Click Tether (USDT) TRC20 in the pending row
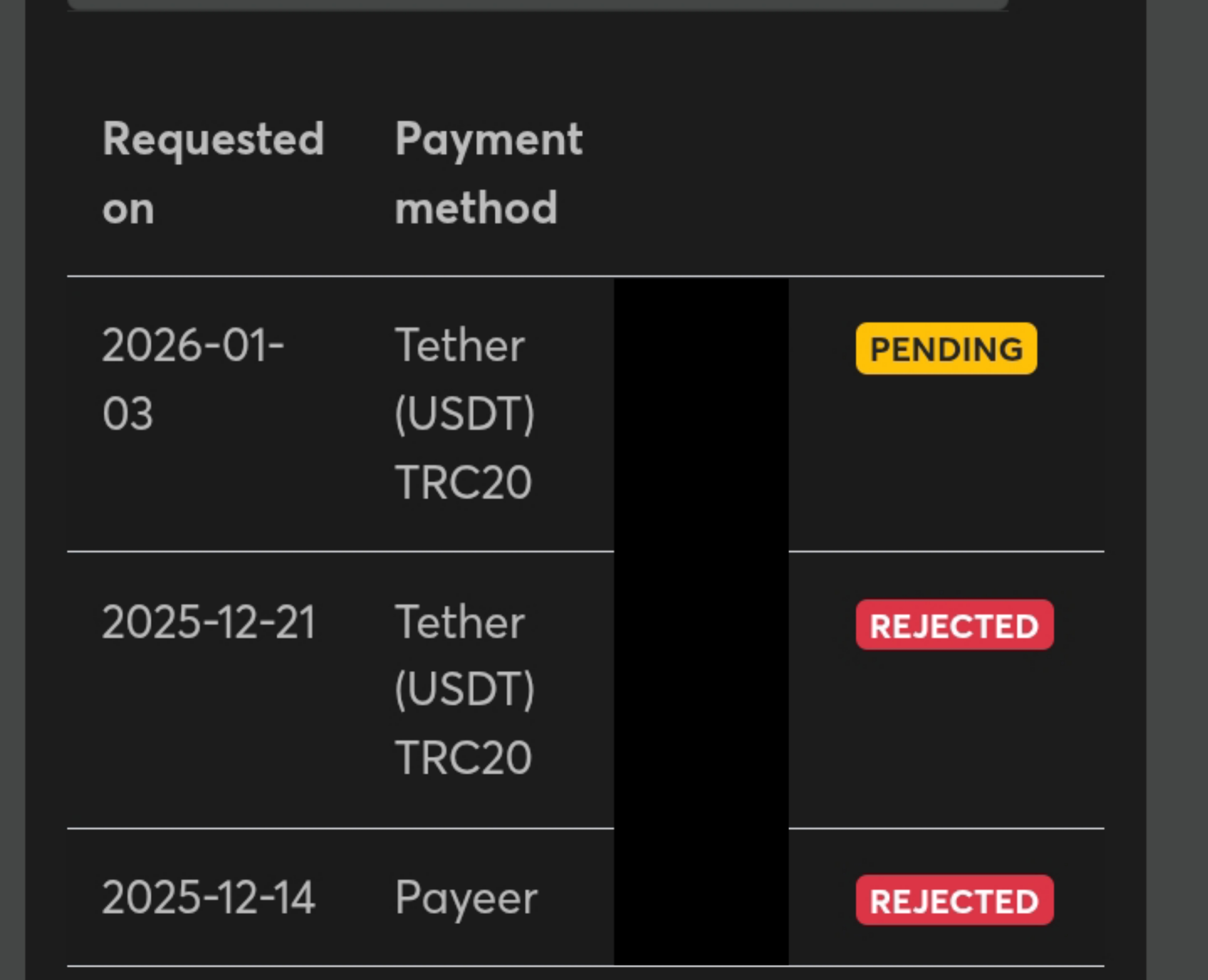 (464, 413)
